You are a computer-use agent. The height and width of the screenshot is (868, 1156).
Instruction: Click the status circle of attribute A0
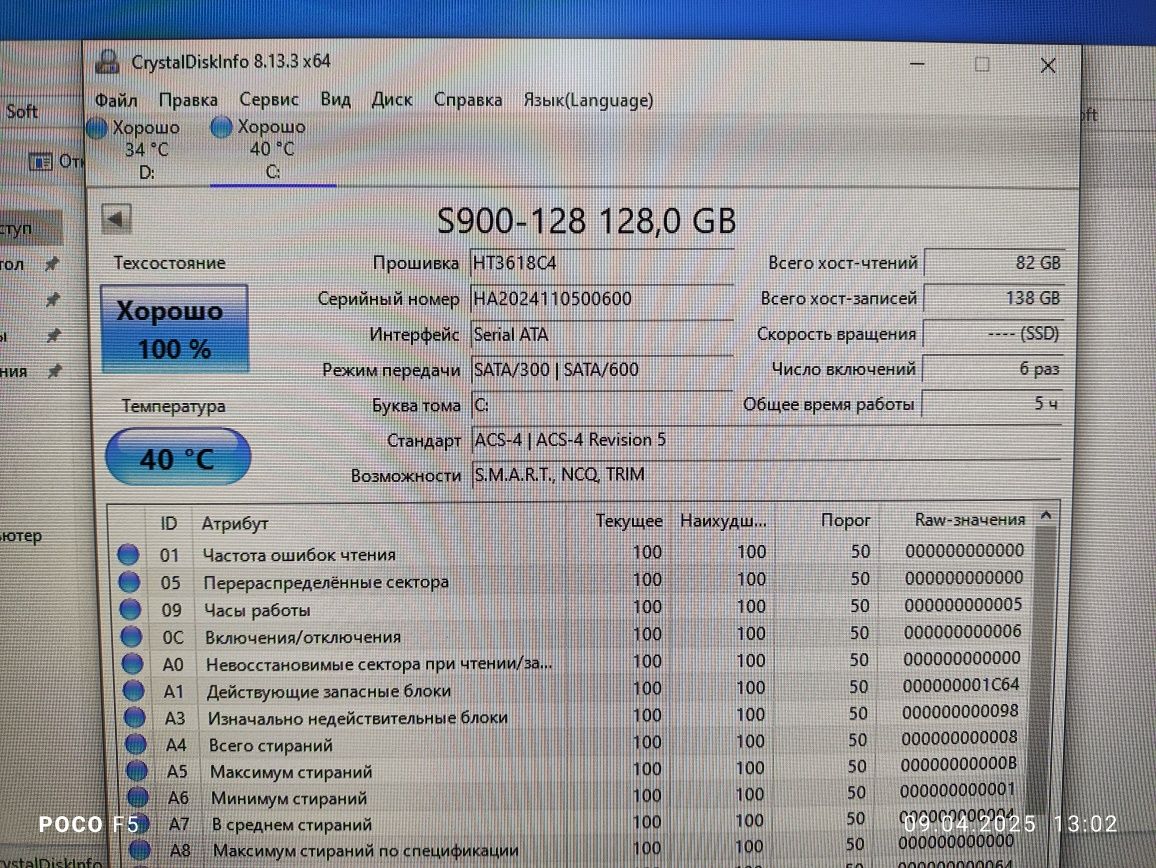(x=133, y=664)
